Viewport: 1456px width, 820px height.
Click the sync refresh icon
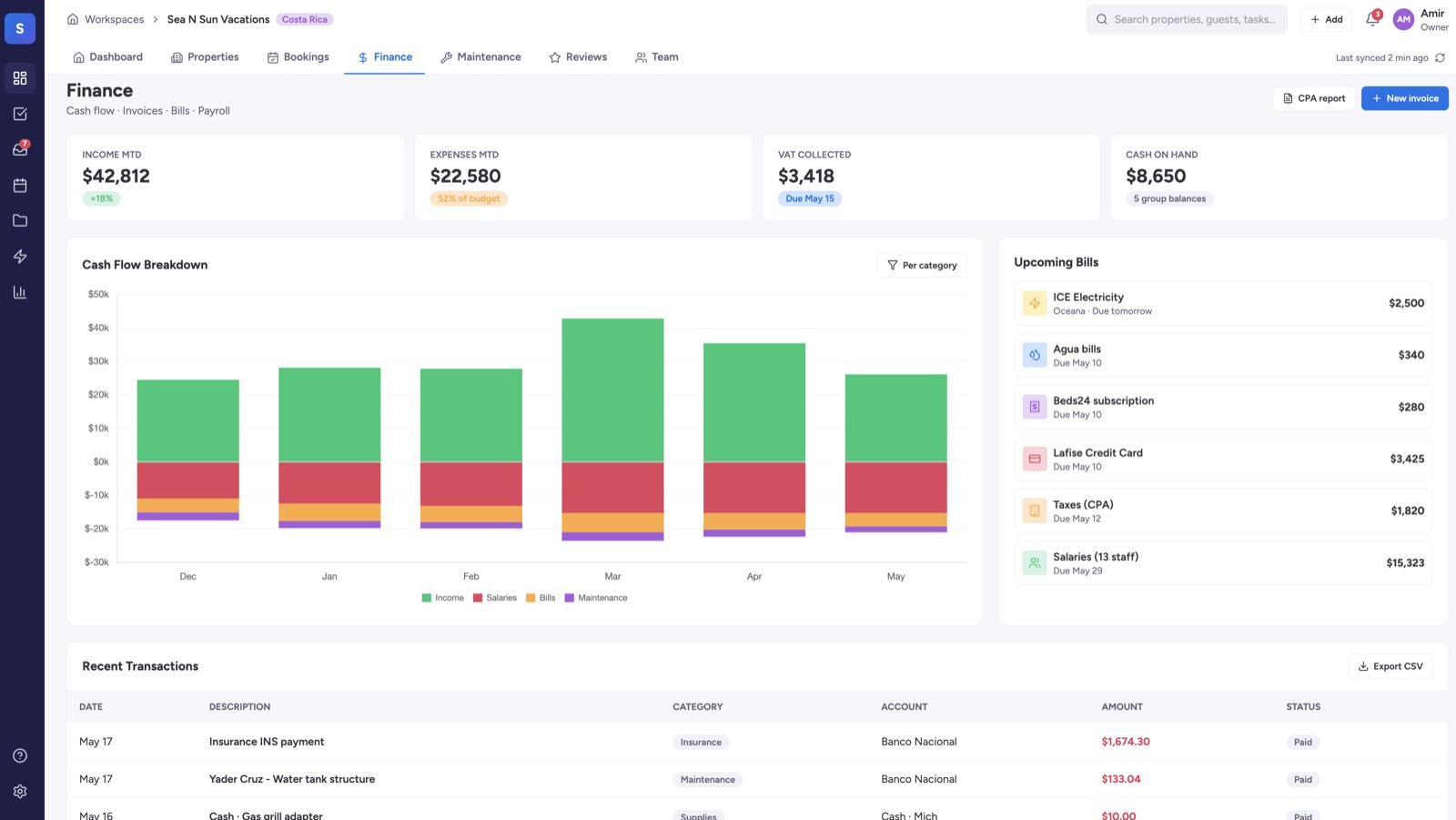(x=1440, y=57)
